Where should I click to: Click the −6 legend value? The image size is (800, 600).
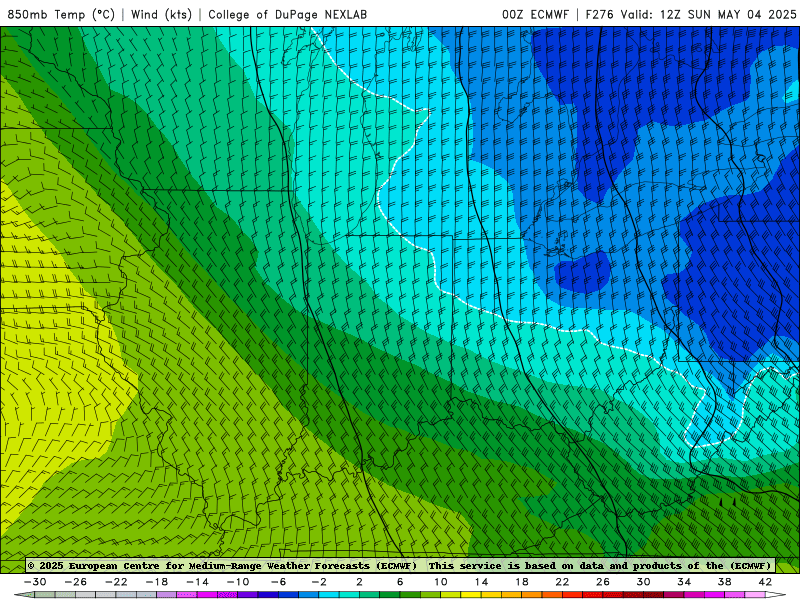tap(279, 582)
